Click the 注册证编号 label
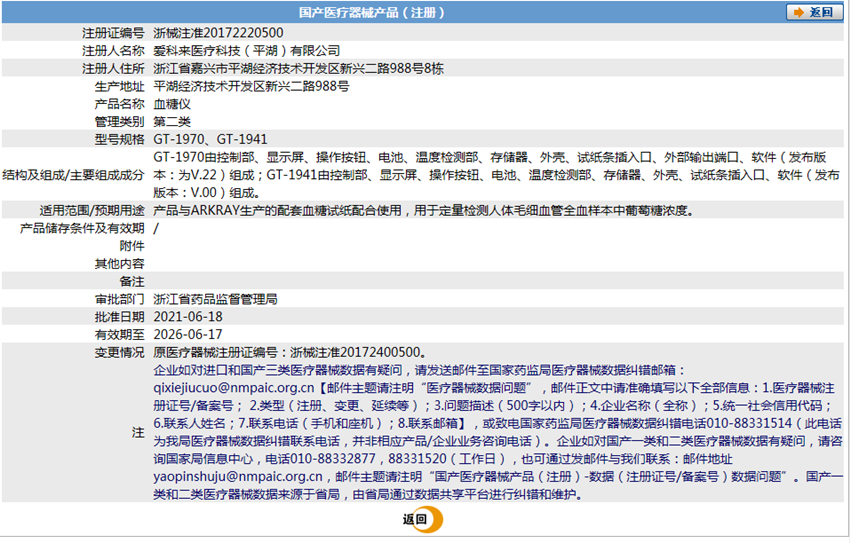 click(x=113, y=33)
